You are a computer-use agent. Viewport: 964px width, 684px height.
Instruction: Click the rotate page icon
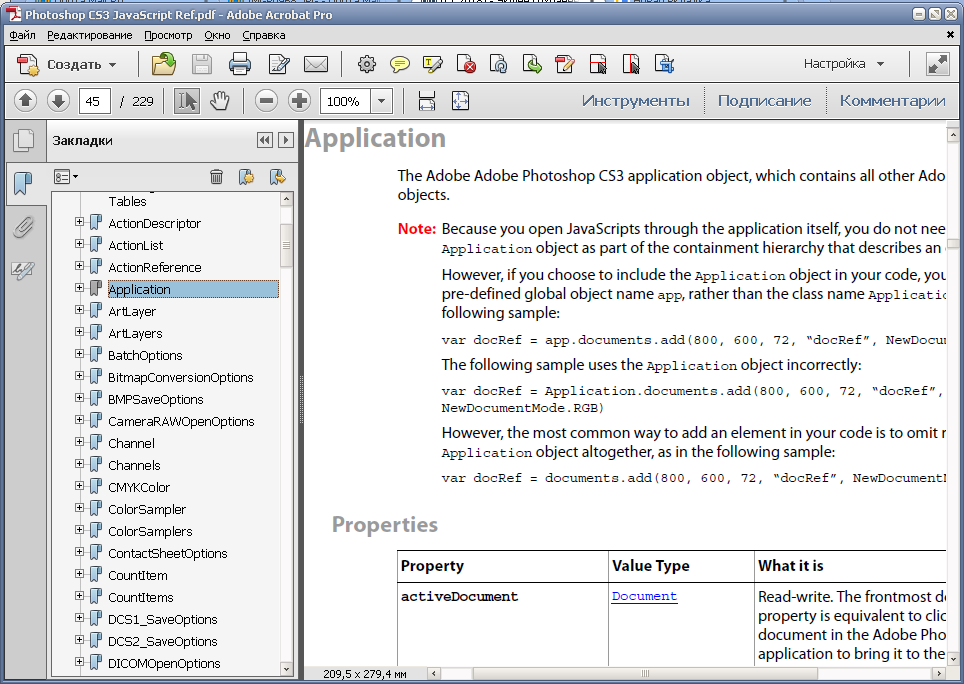(x=499, y=64)
